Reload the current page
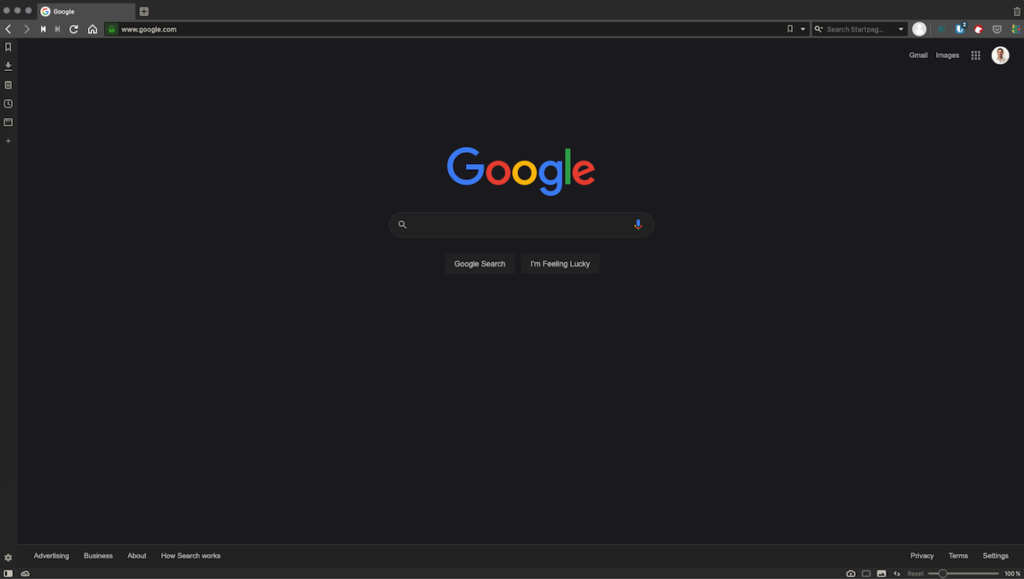The width and height of the screenshot is (1024, 579). (x=74, y=29)
